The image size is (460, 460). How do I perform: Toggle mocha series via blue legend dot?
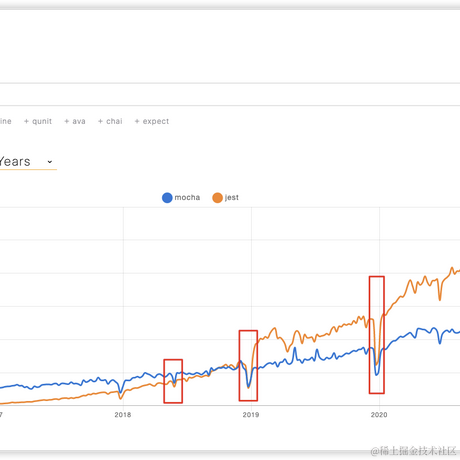pyautogui.click(x=167, y=198)
